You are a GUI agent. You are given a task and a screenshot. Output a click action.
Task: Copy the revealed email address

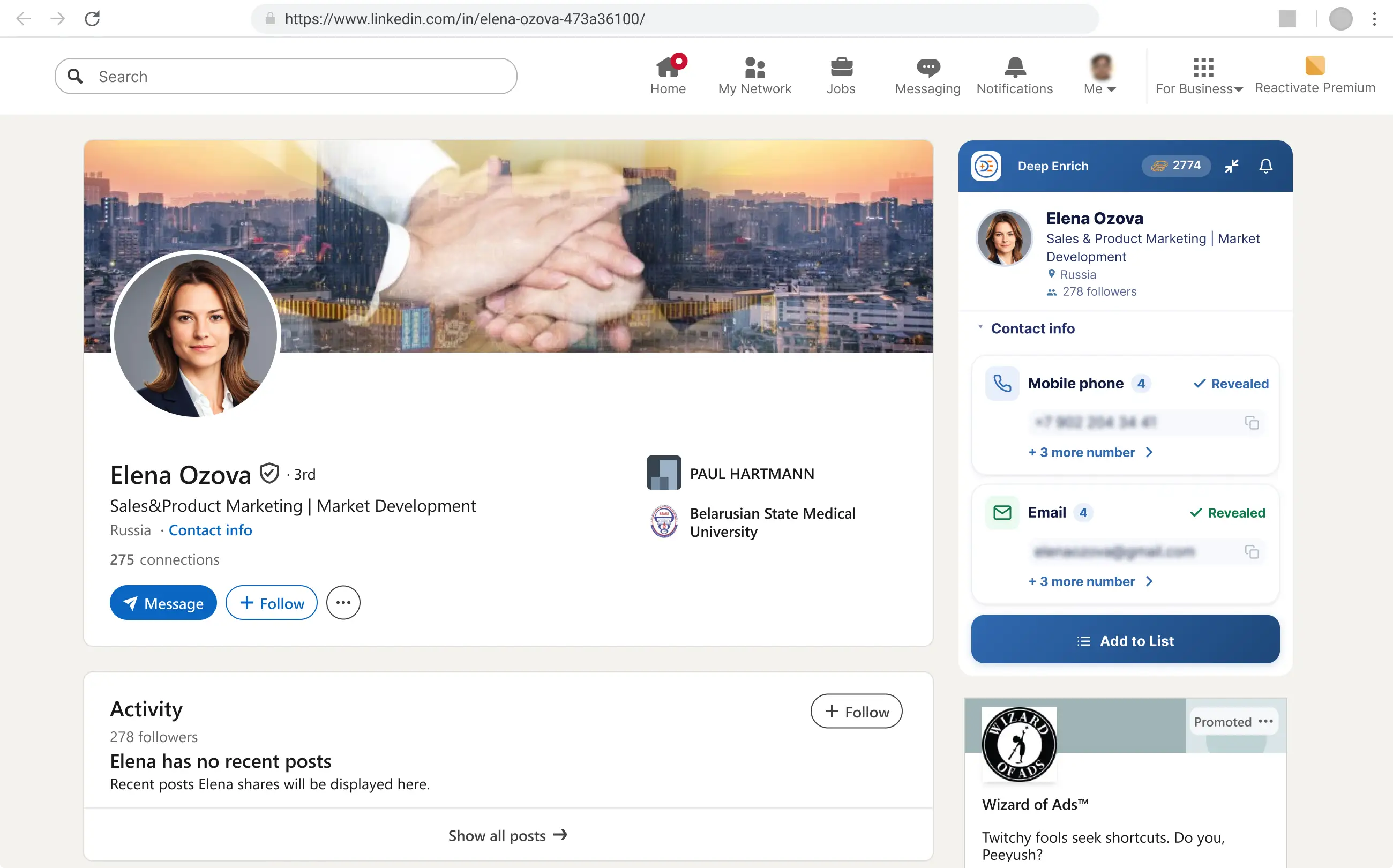[1251, 552]
